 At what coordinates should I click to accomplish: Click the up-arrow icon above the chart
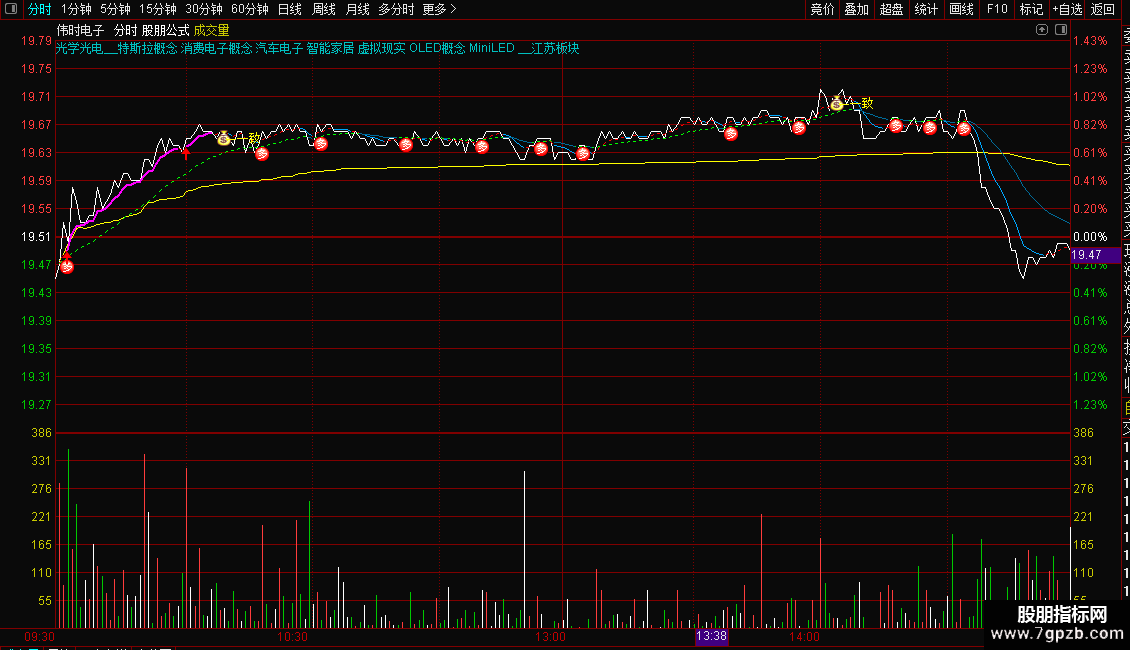(1041, 30)
